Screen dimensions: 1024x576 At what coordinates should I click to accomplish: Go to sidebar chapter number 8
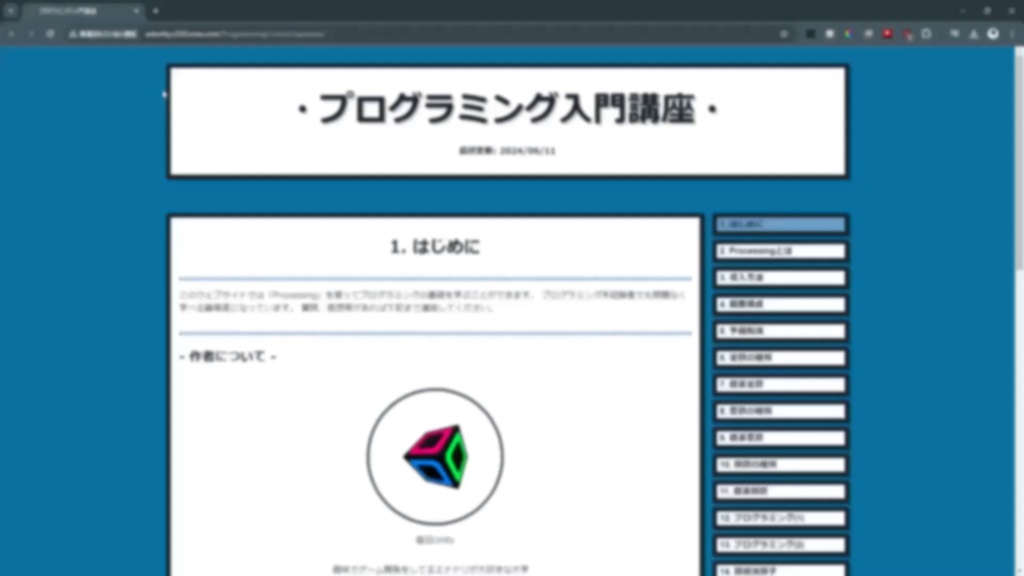click(x=780, y=411)
